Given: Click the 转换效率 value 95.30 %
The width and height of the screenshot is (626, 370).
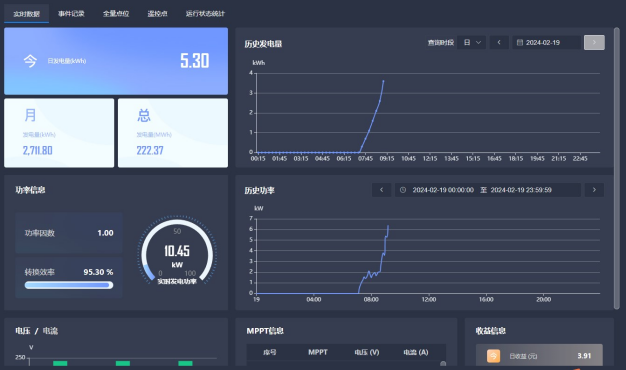Looking at the screenshot, I should 98,272.
